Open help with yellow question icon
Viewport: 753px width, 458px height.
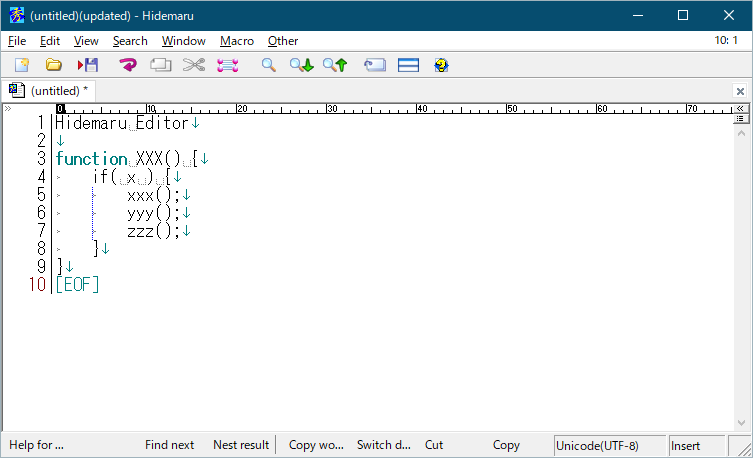coord(441,65)
